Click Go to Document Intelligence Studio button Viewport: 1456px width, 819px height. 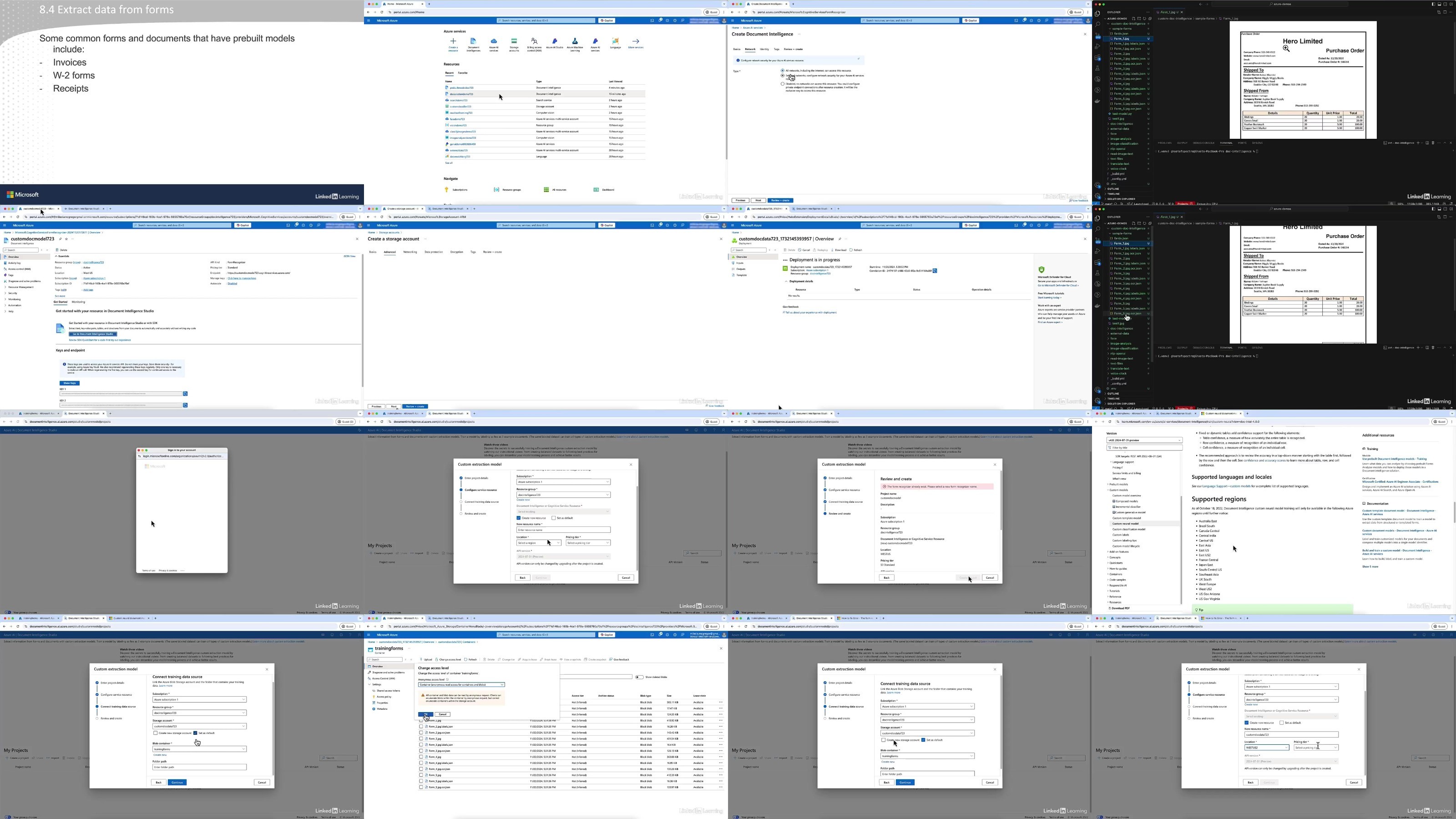coord(93,334)
